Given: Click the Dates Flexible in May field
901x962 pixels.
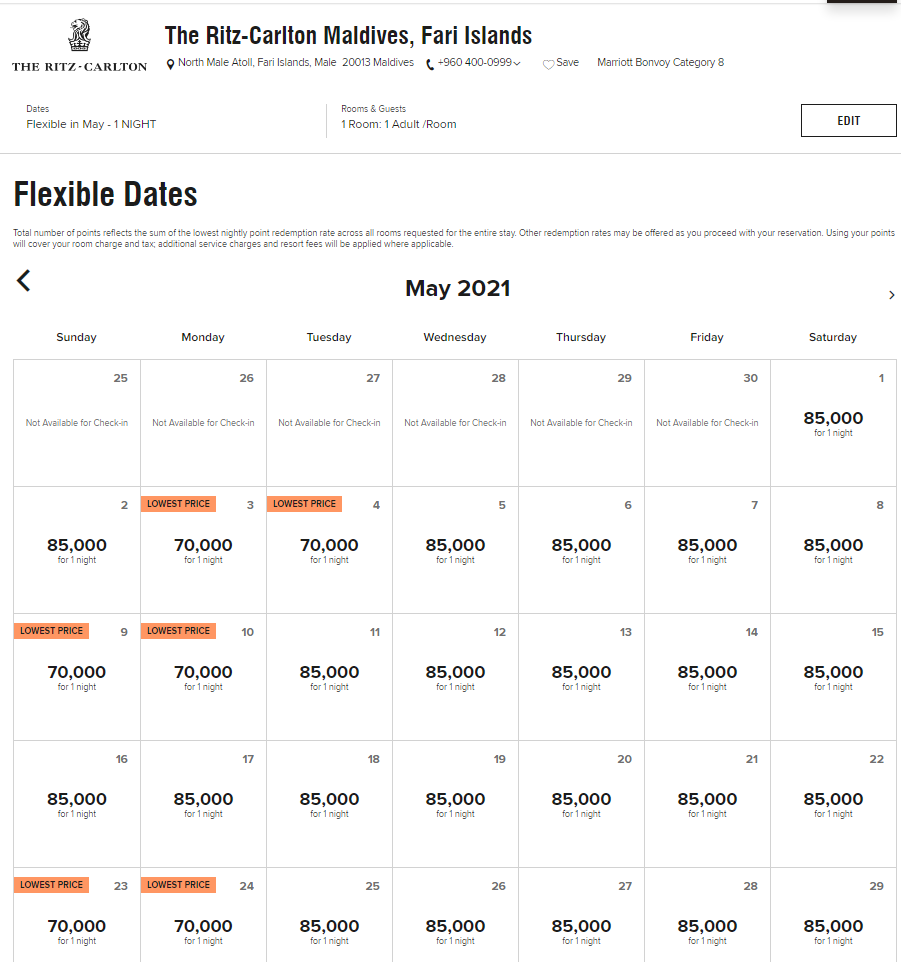Looking at the screenshot, I should pos(91,118).
